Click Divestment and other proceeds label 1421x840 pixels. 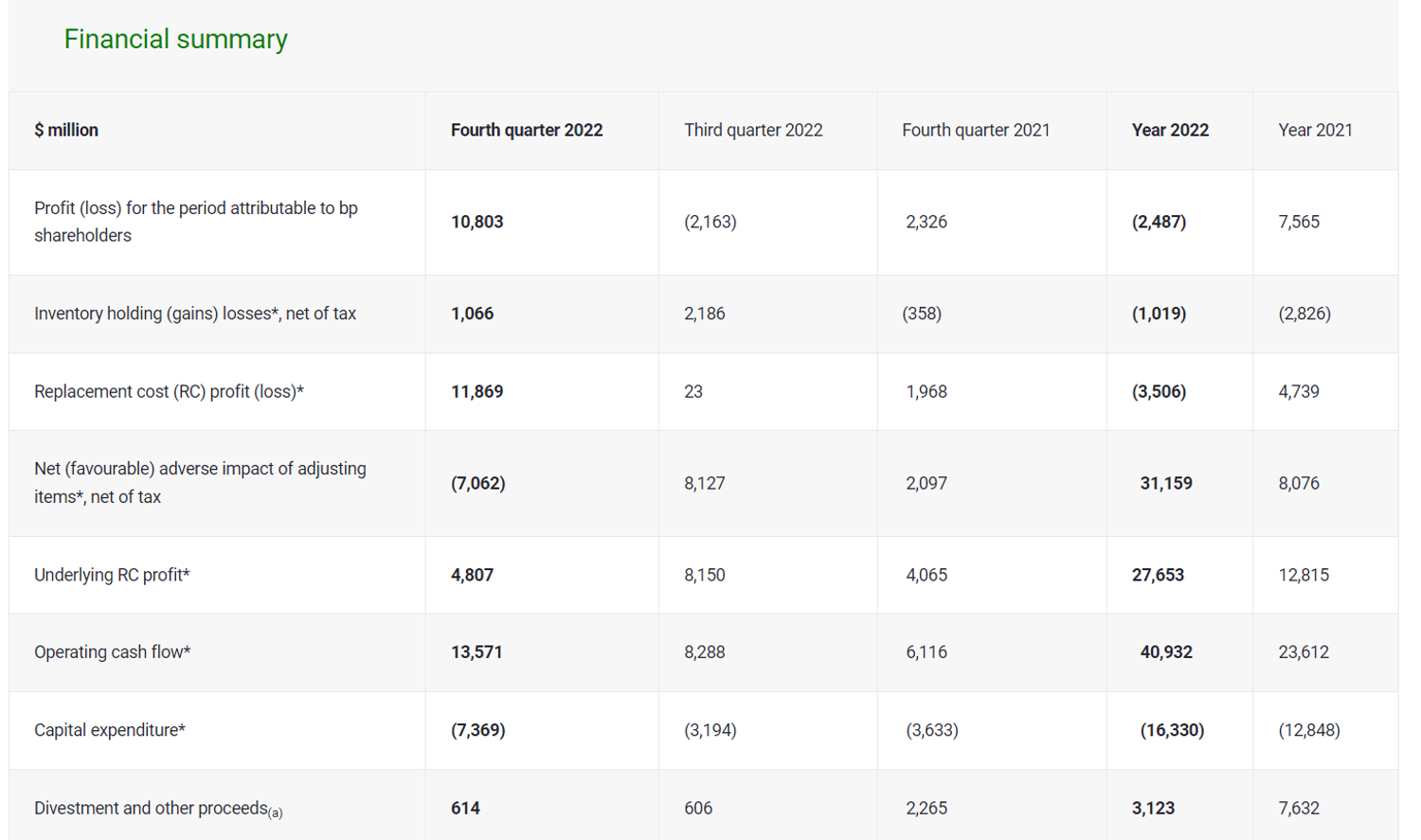[x=158, y=809]
